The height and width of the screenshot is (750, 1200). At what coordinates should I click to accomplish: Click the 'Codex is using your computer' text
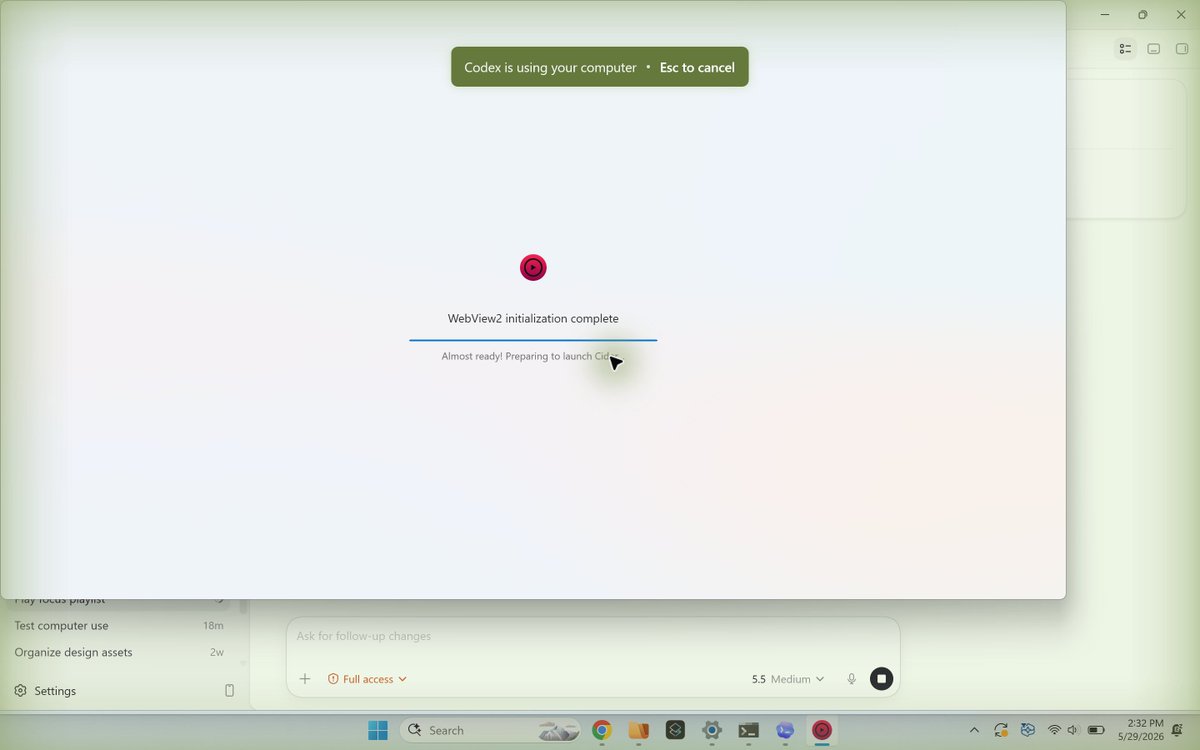point(550,68)
